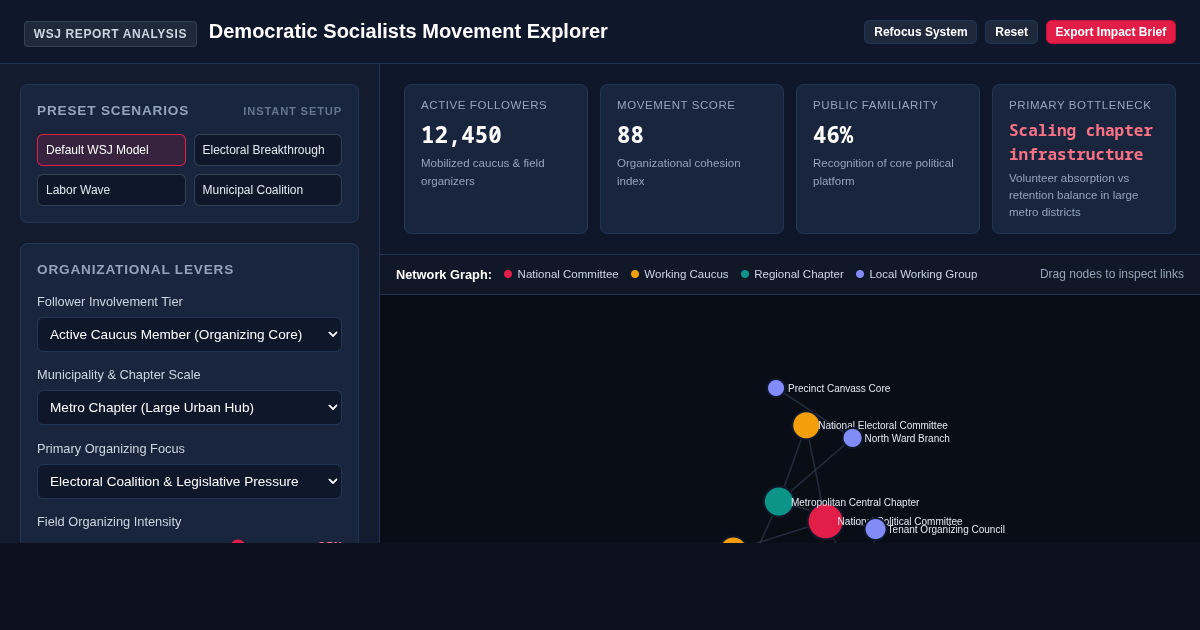This screenshot has height=630, width=1200.
Task: Select the Default WSJ Model preset
Action: tap(111, 150)
